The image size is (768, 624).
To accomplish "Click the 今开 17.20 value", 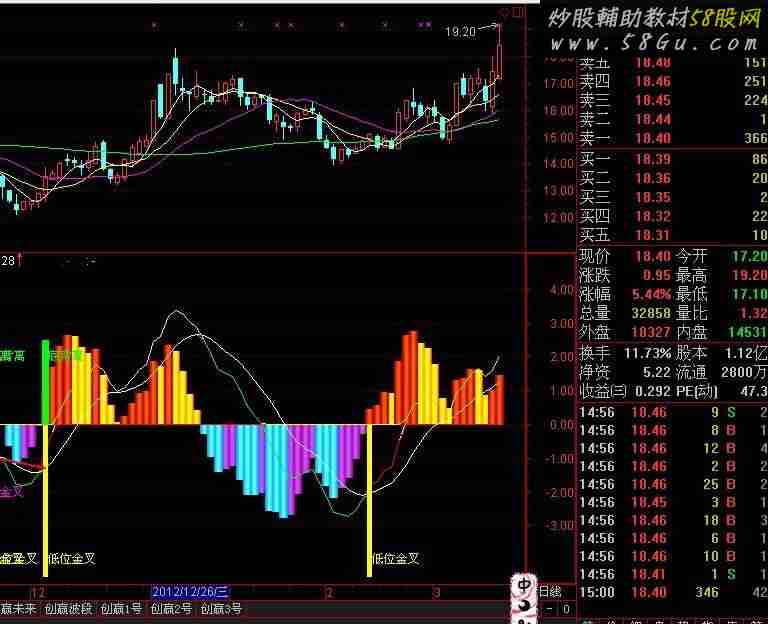I will click(750, 256).
